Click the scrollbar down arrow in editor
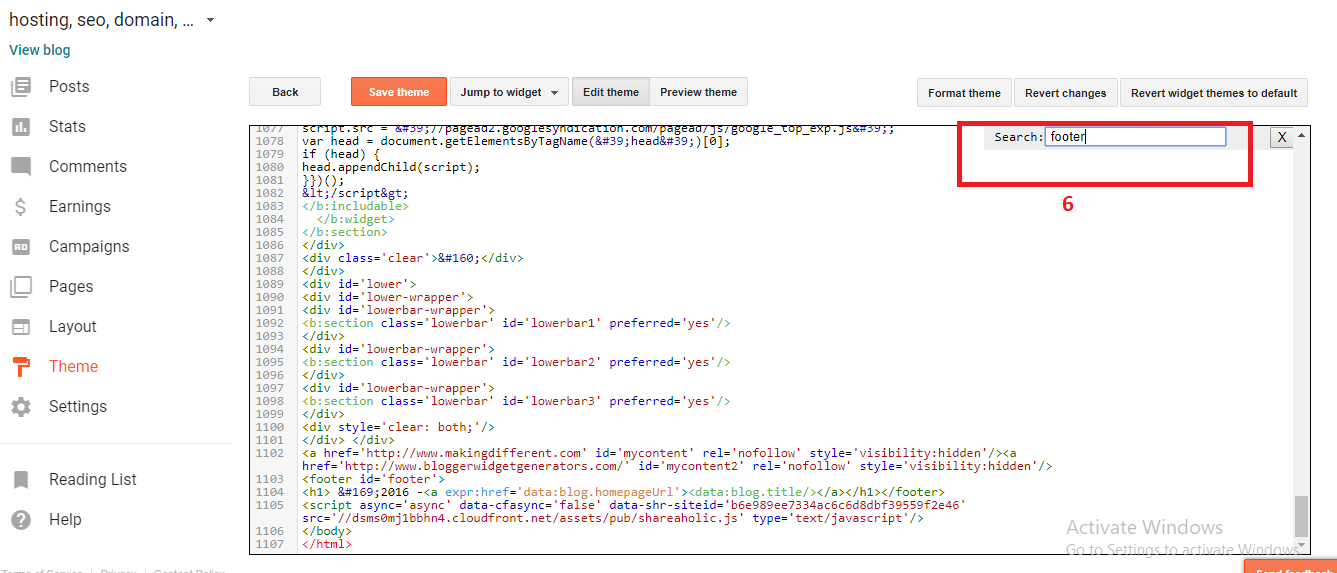The height and width of the screenshot is (573, 1337). point(1301,547)
